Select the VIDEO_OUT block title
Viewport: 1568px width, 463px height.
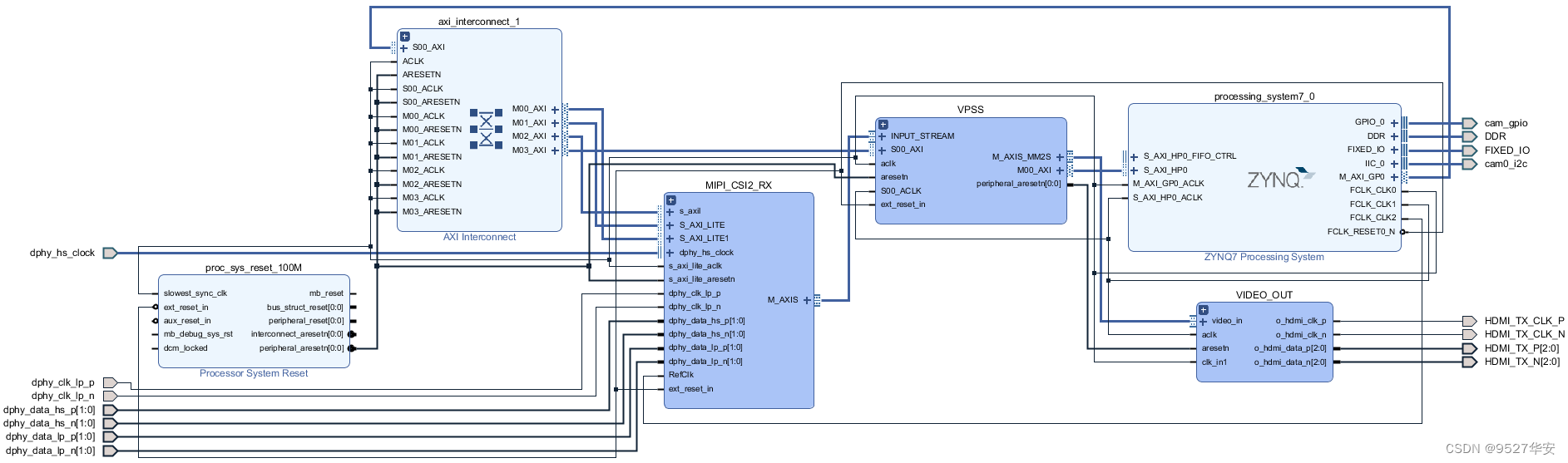coord(1264,295)
